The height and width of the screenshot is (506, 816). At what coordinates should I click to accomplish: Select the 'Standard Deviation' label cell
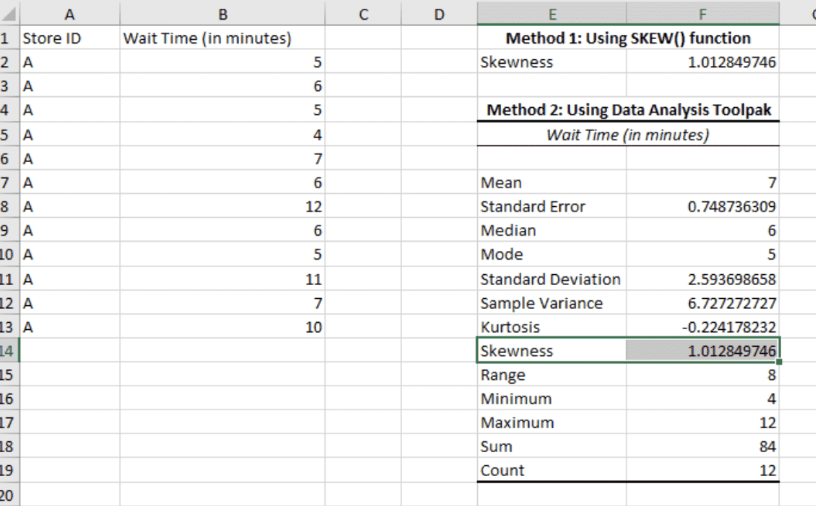pos(552,279)
